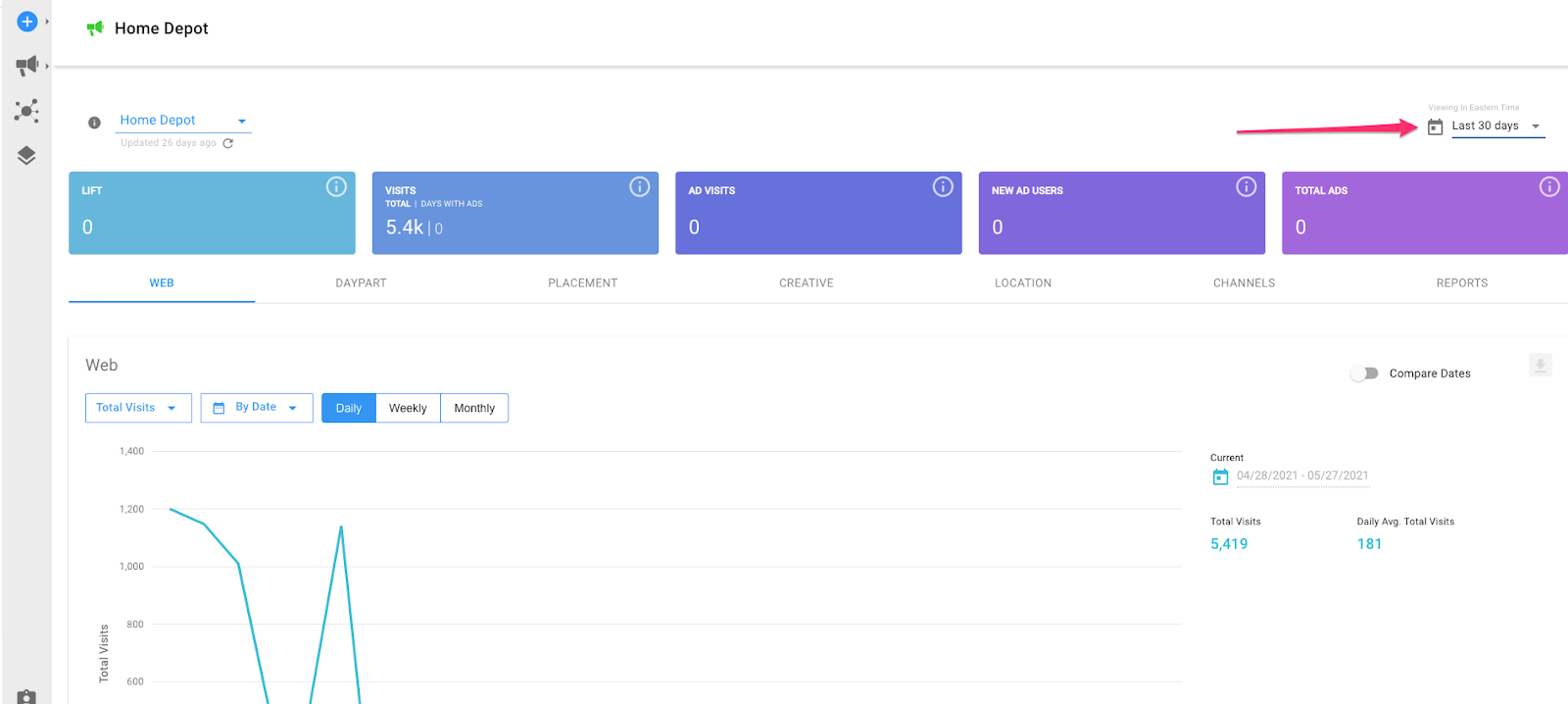
Task: Open the Total Visits metric dropdown
Action: [x=137, y=408]
